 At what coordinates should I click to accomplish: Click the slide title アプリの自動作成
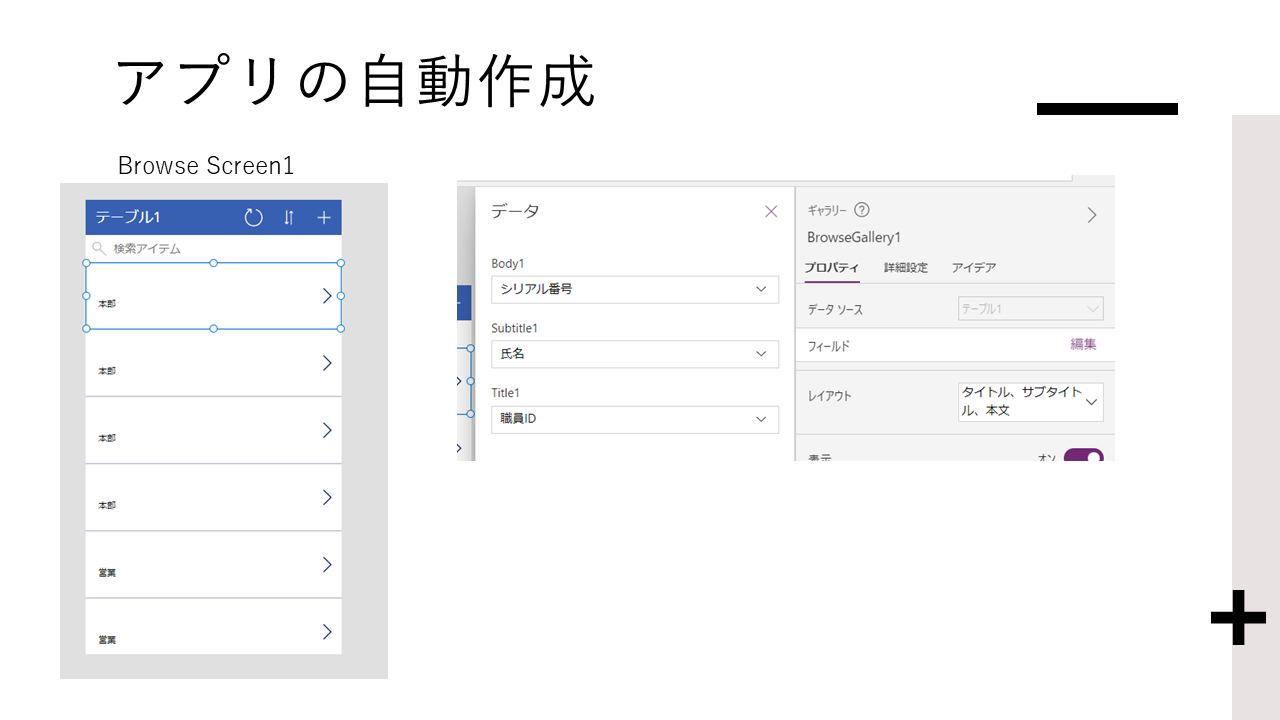coord(356,81)
